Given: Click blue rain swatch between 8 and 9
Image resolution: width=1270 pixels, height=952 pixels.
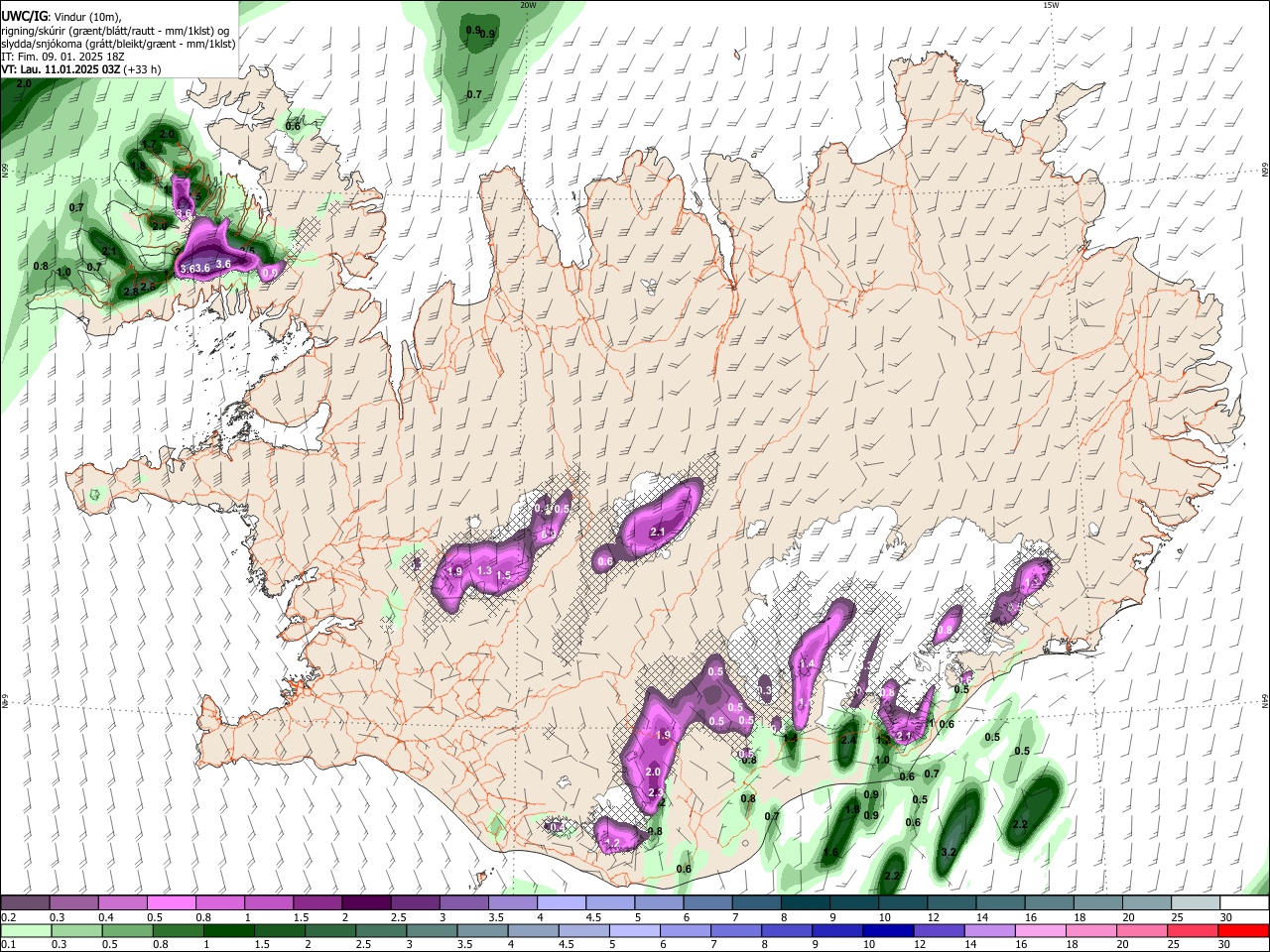Looking at the screenshot, I should tap(787, 930).
